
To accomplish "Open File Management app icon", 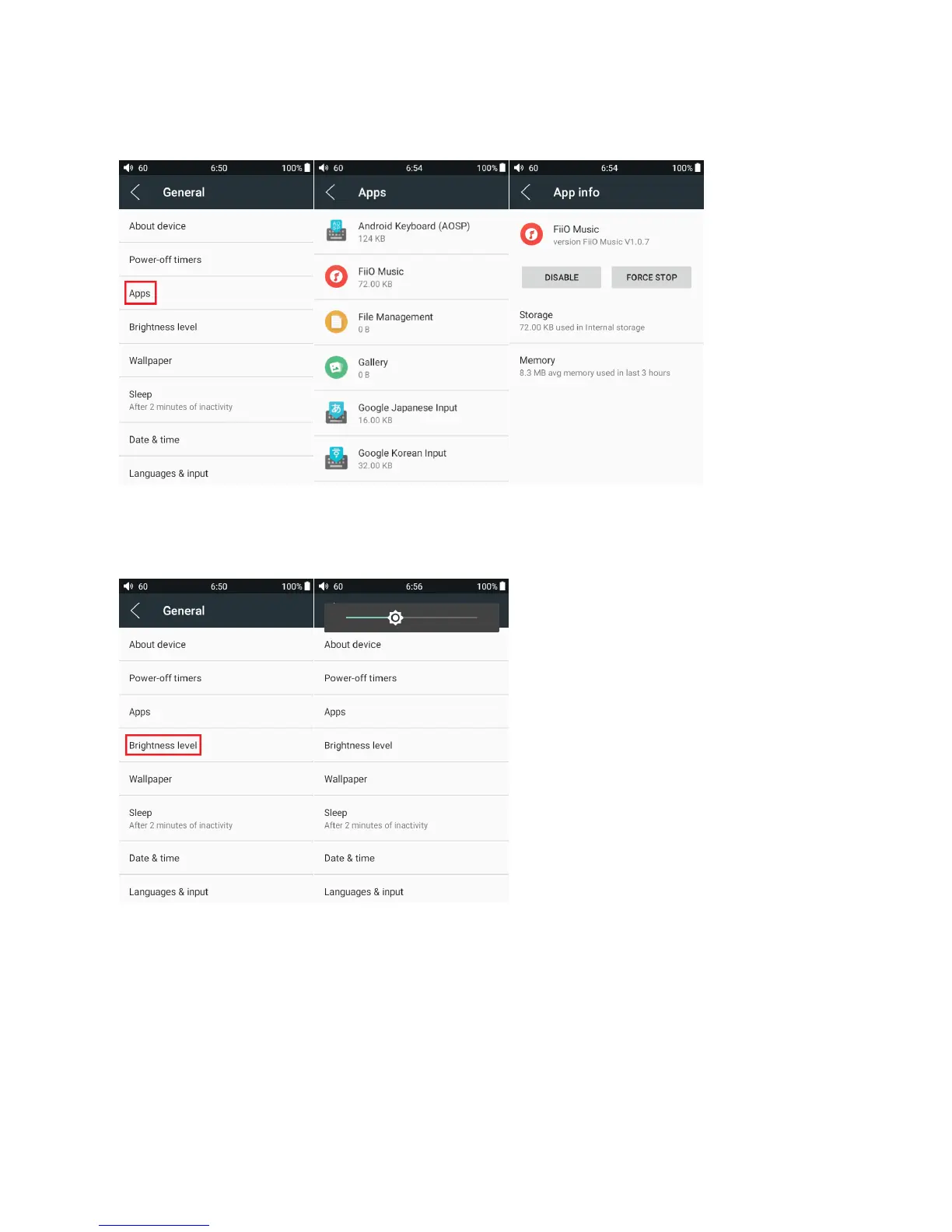I will (x=336, y=321).
